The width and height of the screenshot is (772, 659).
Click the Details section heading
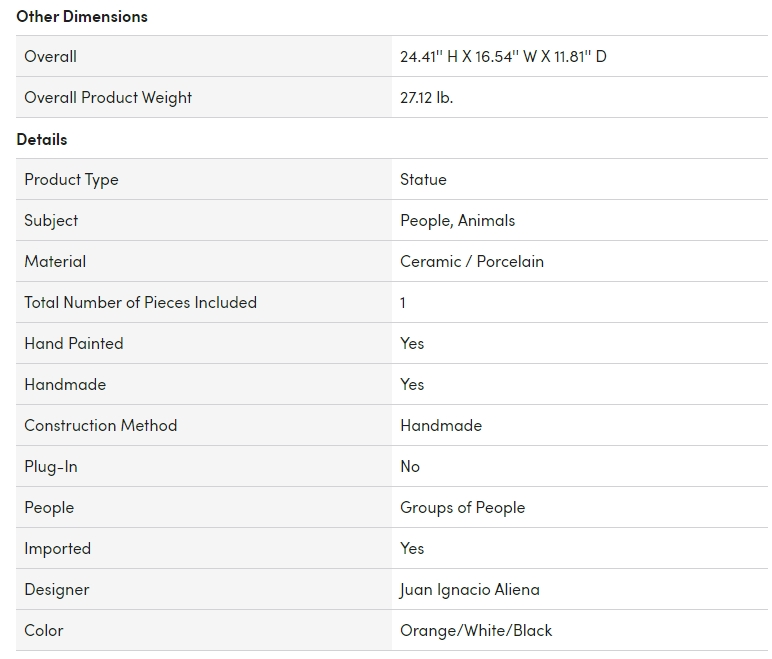point(42,139)
